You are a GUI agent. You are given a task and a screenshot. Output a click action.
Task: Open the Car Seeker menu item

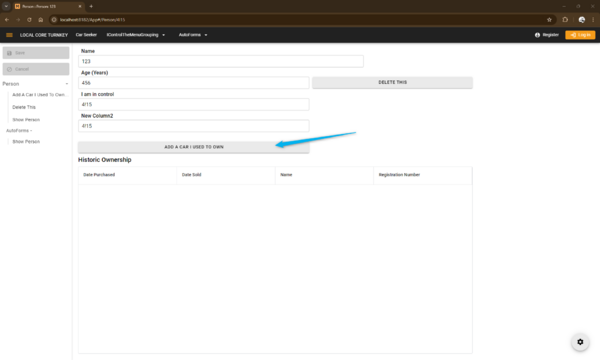(x=86, y=35)
